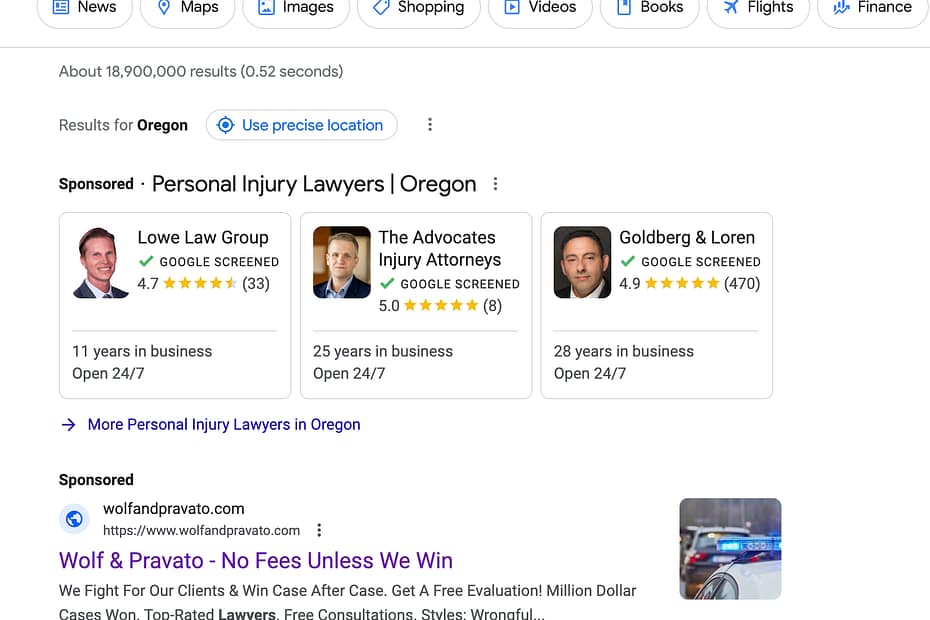Switch to the Flights tab

click(759, 8)
